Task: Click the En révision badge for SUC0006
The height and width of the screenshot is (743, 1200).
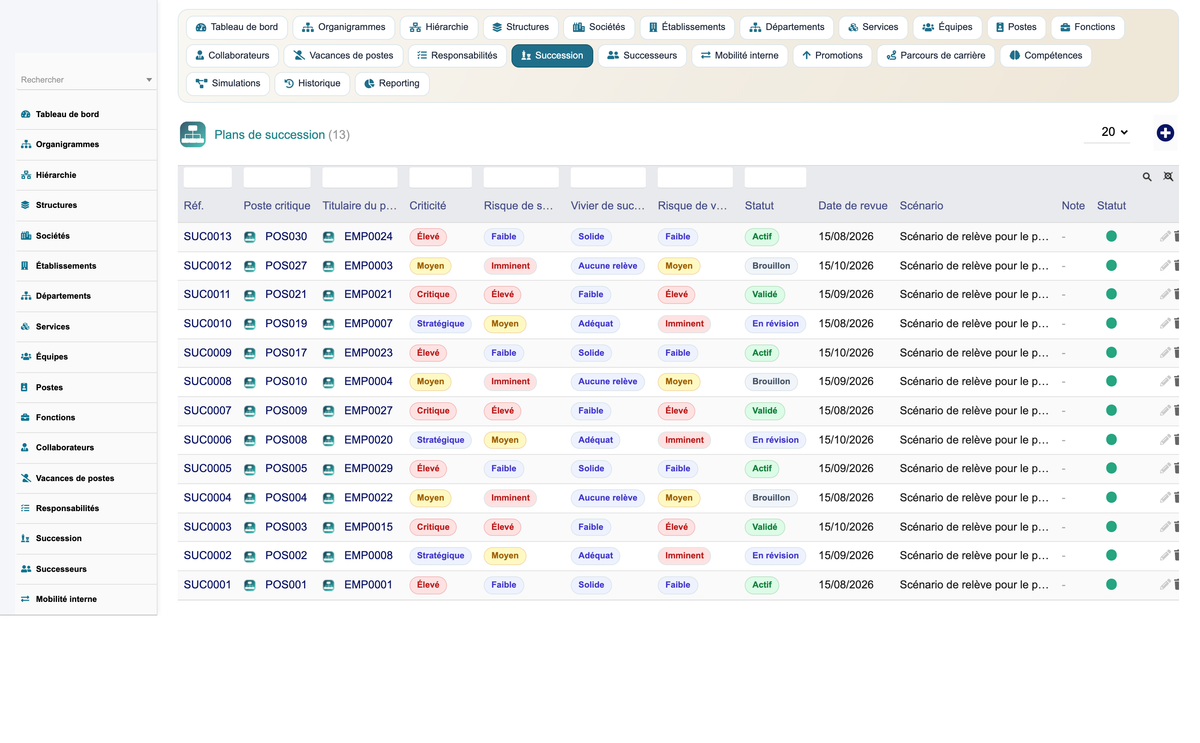Action: pos(776,440)
